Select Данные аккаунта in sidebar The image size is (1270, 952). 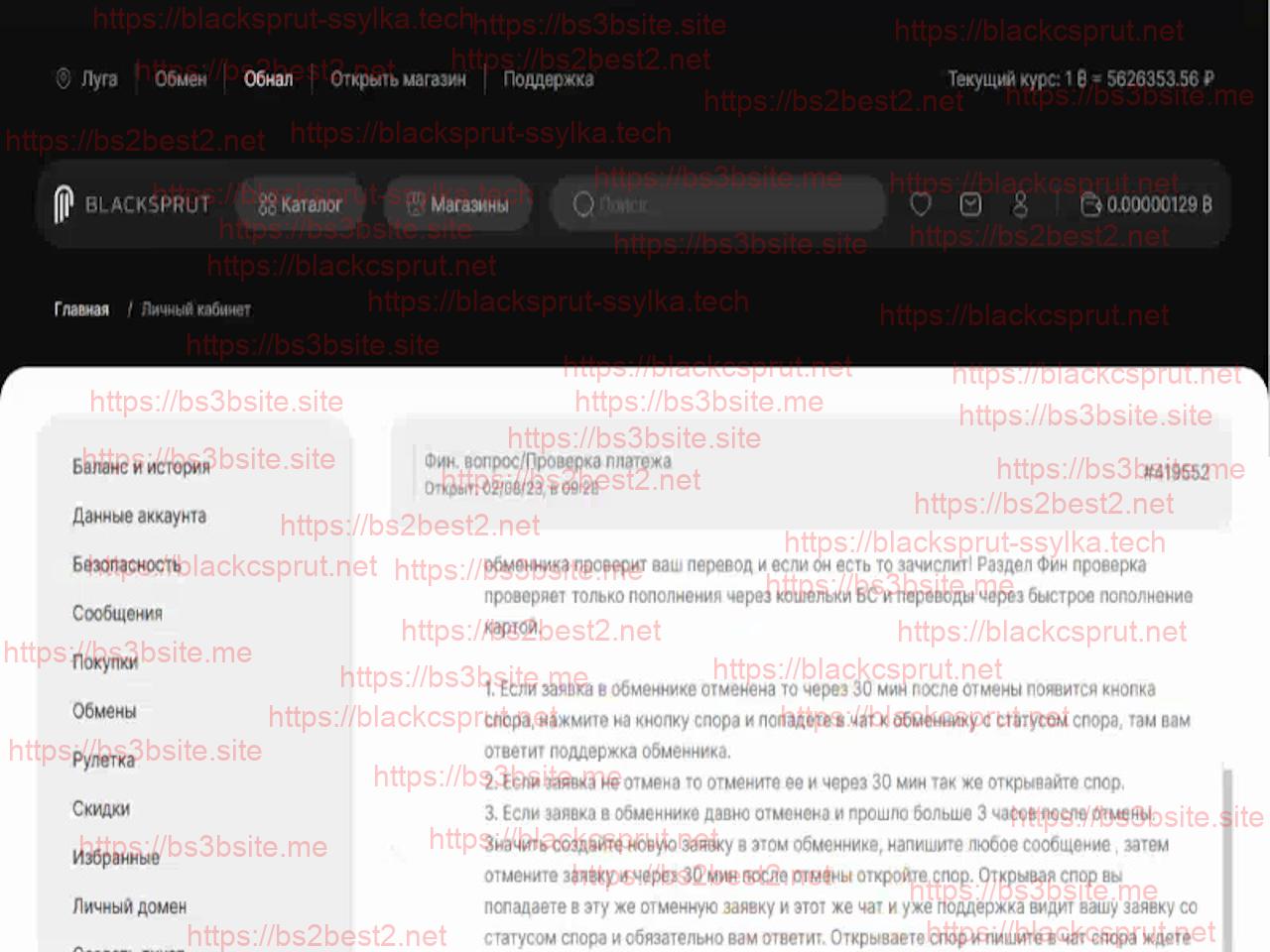139,516
